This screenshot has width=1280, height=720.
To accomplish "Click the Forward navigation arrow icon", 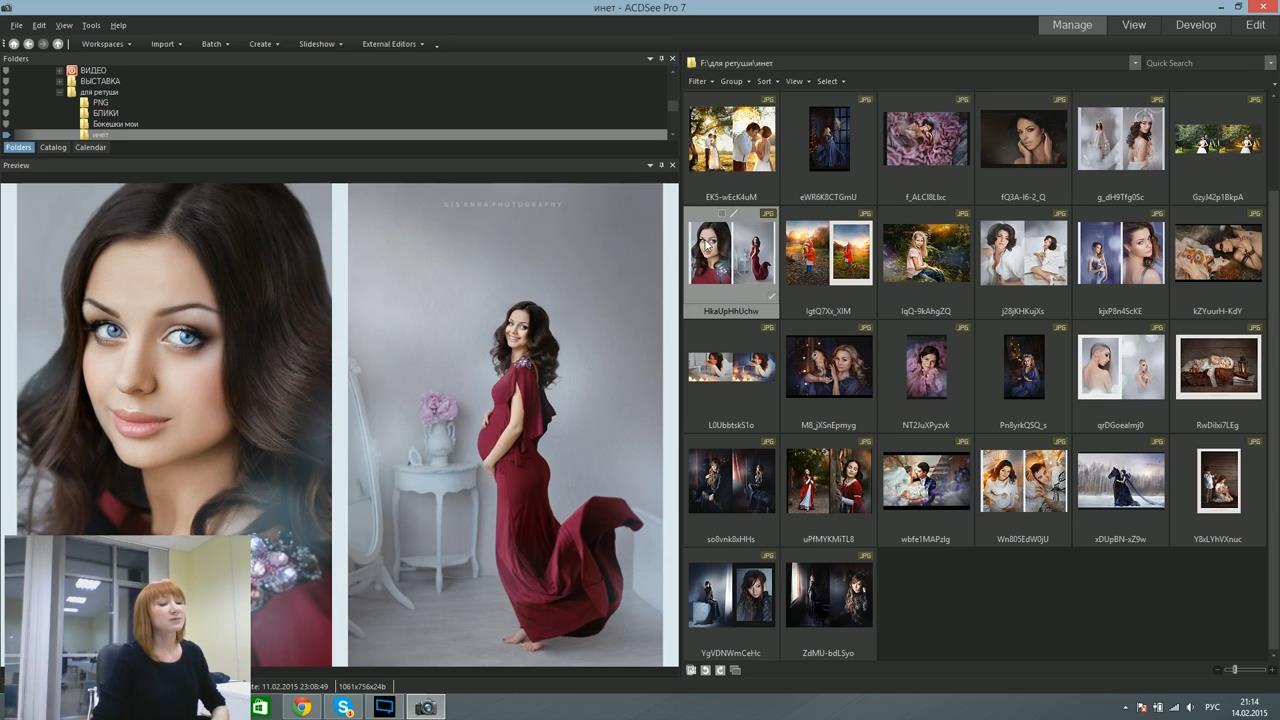I will tap(43, 44).
